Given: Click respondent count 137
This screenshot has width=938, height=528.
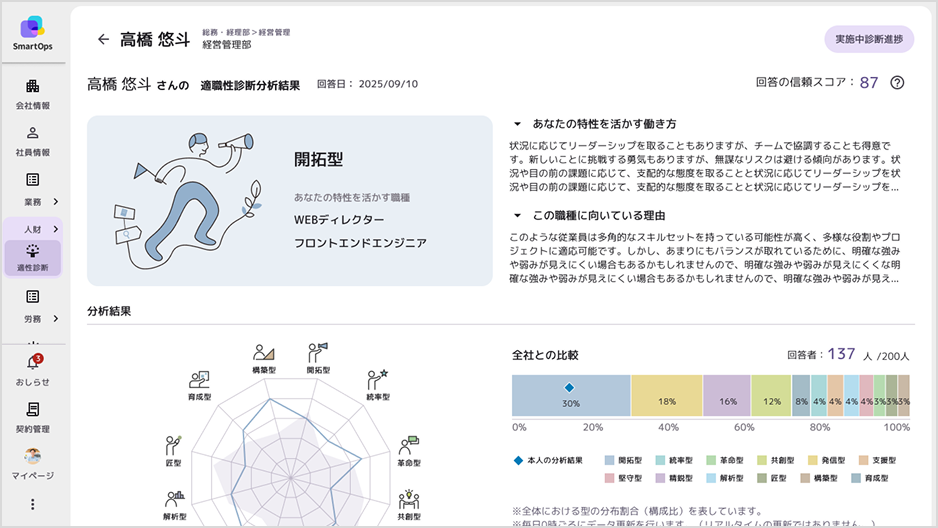Looking at the screenshot, I should click(841, 354).
